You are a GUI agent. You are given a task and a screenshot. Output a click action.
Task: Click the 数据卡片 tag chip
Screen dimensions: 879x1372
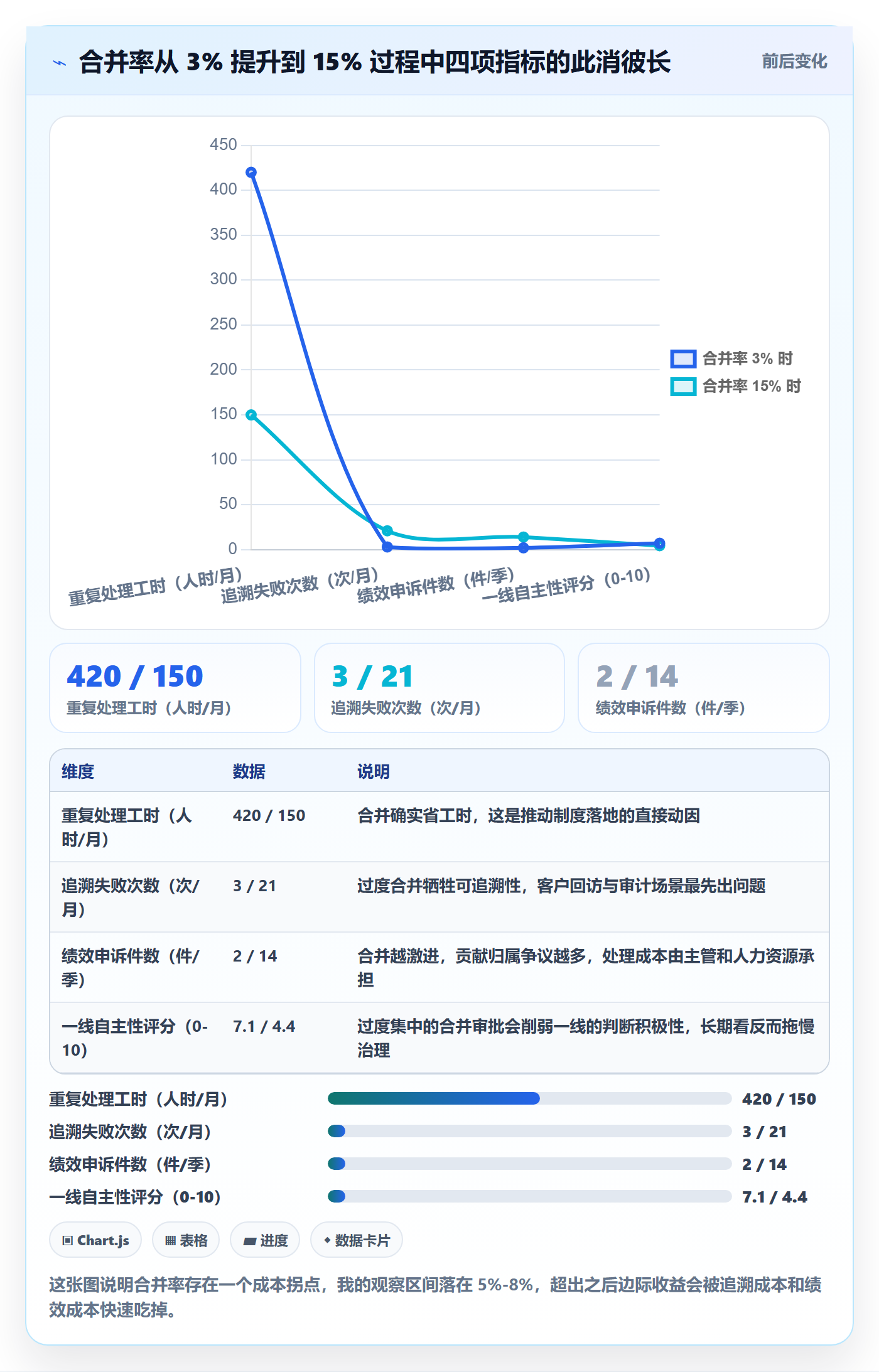pyautogui.click(x=357, y=1240)
